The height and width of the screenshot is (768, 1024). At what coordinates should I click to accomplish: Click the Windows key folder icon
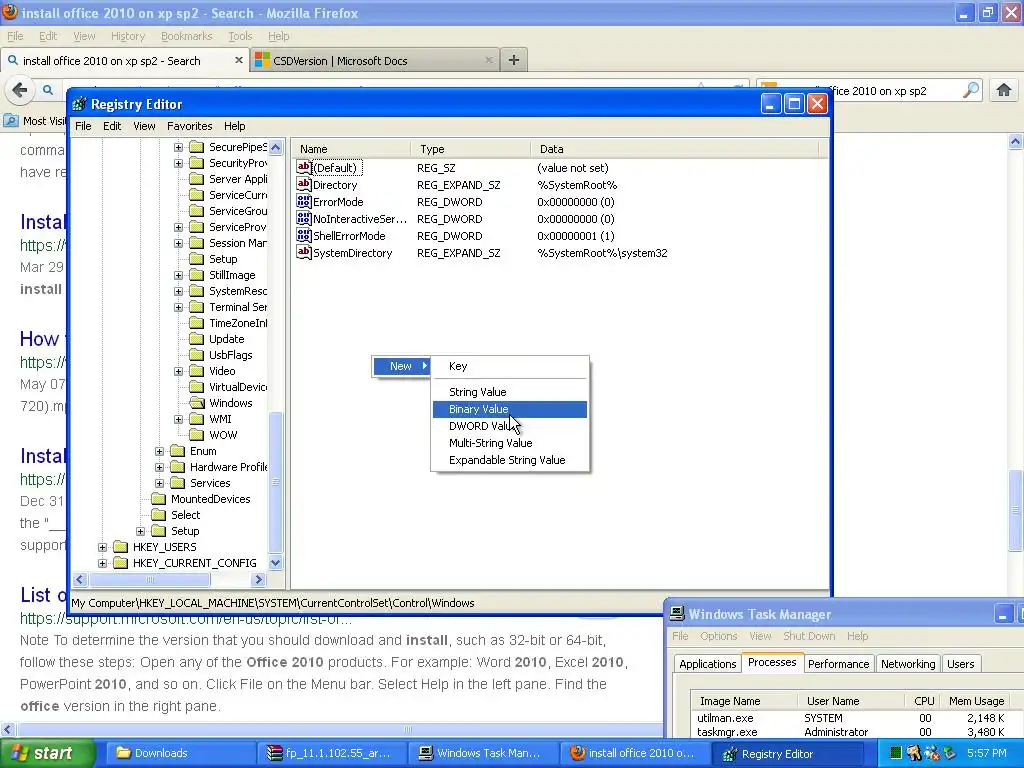(197, 403)
